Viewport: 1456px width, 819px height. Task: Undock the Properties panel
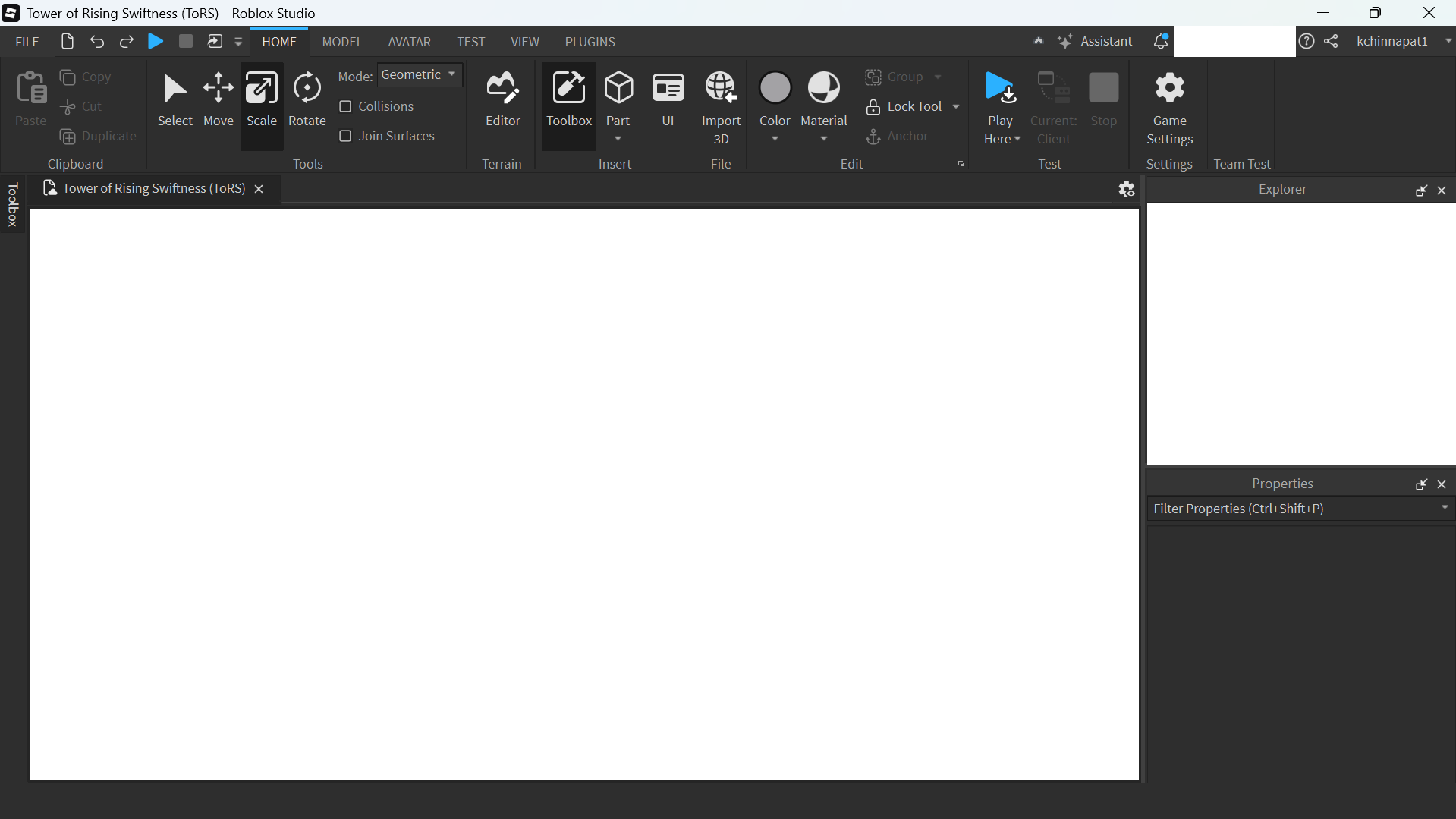point(1421,484)
